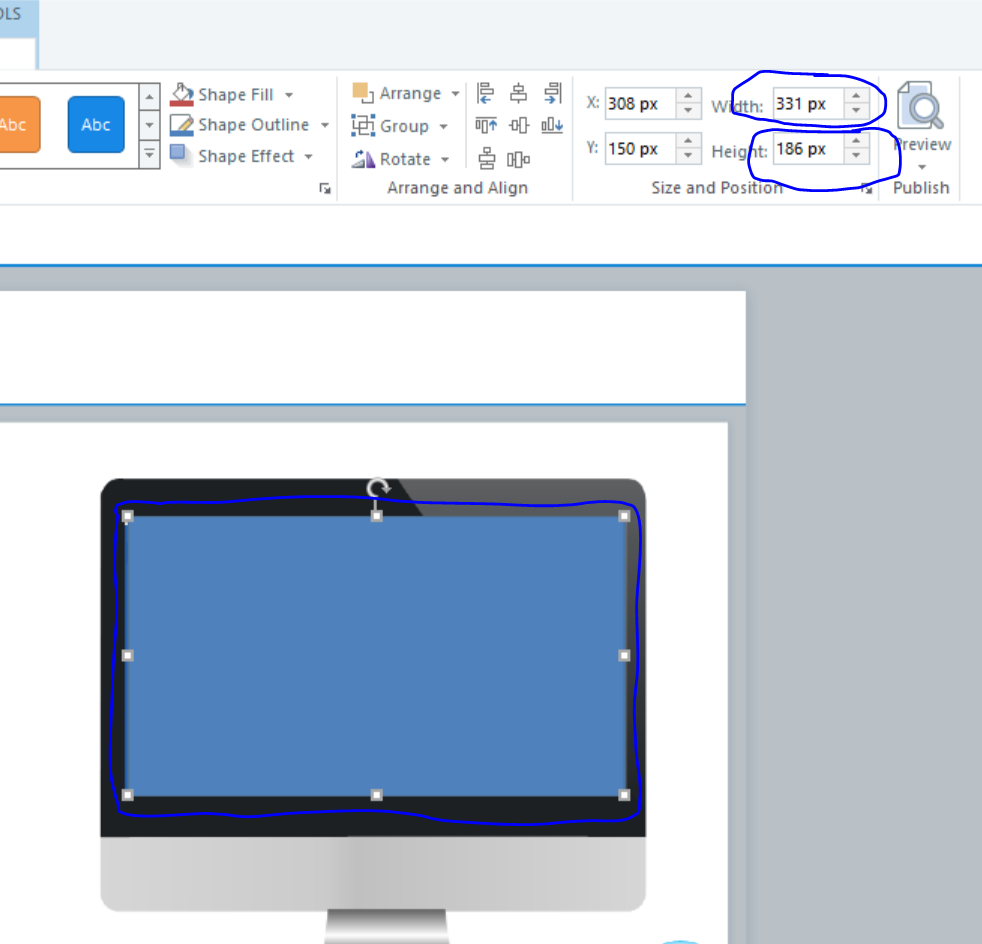
Task: Open the Group dropdown
Action: pos(400,126)
